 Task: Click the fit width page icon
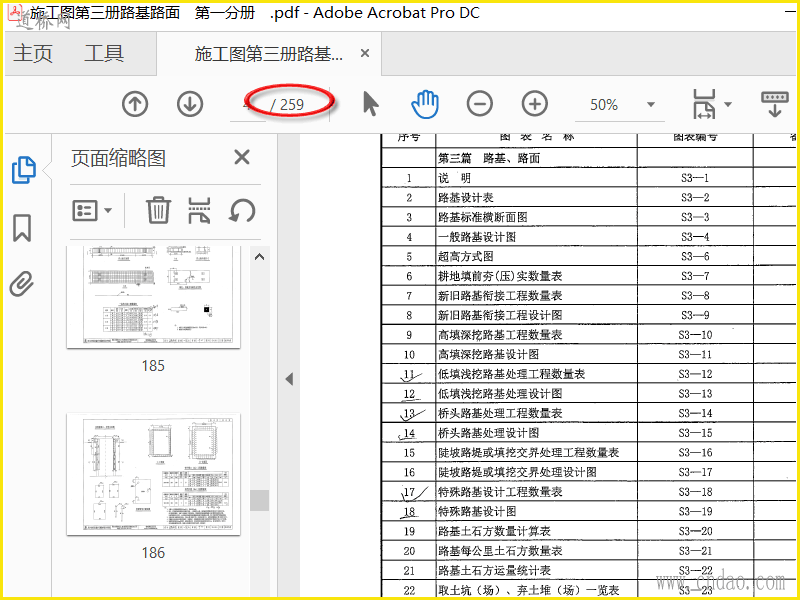tap(705, 104)
